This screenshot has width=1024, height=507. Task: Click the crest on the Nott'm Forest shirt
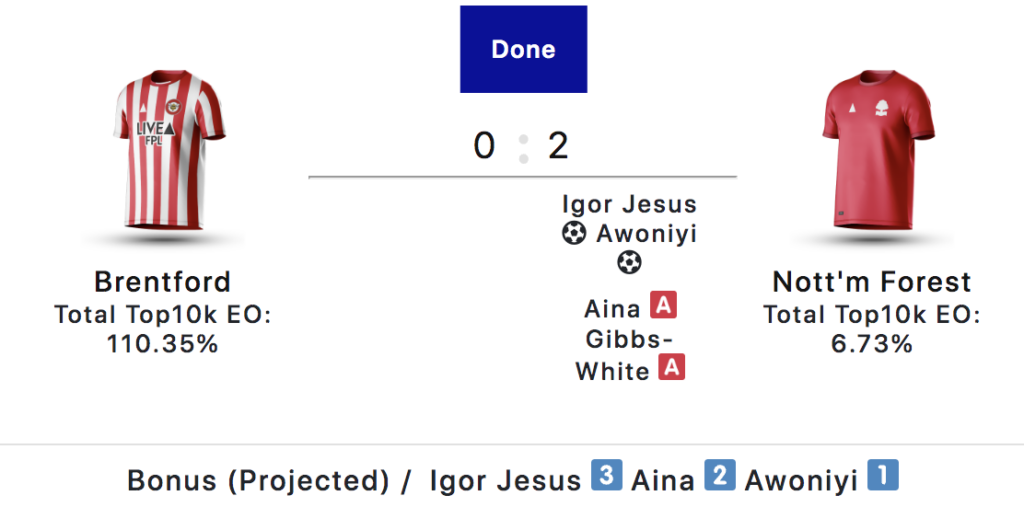tap(881, 108)
